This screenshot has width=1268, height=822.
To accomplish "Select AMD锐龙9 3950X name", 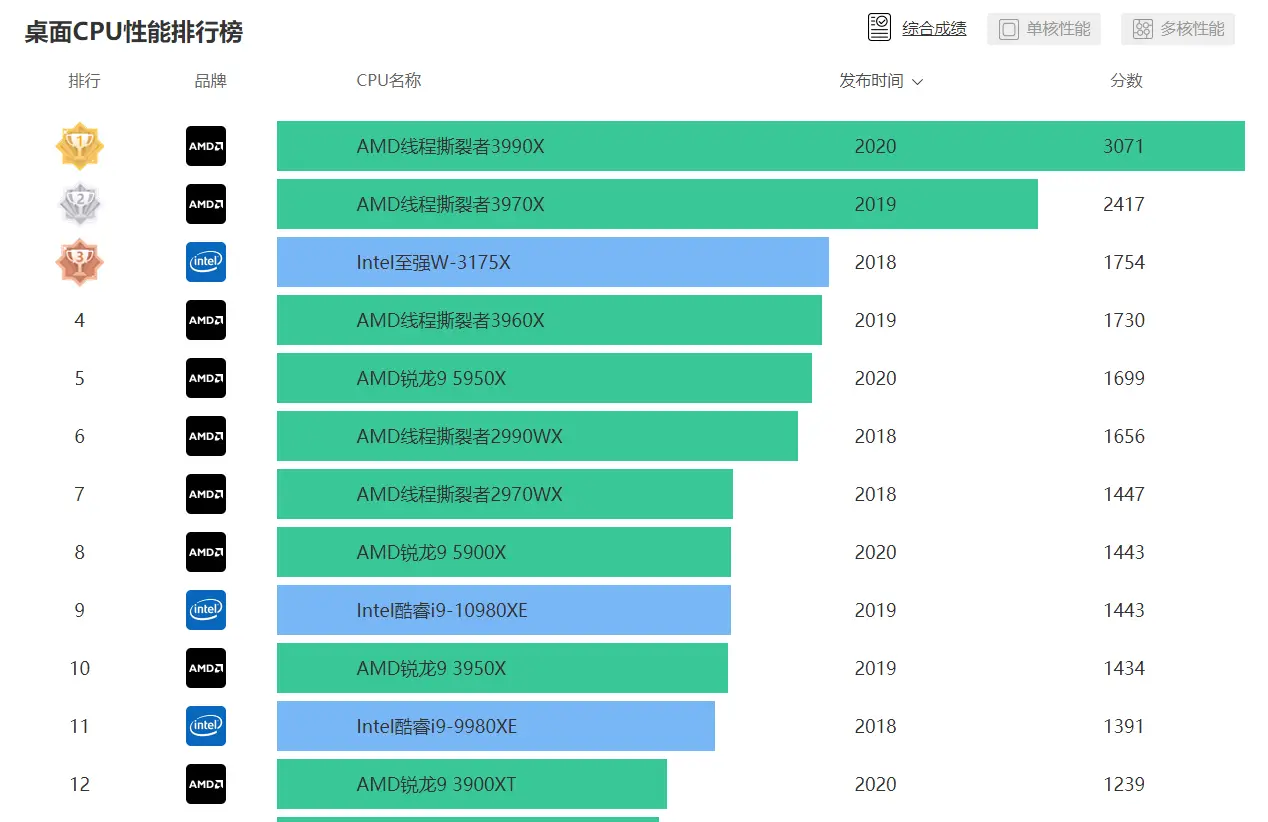I will pyautogui.click(x=432, y=668).
